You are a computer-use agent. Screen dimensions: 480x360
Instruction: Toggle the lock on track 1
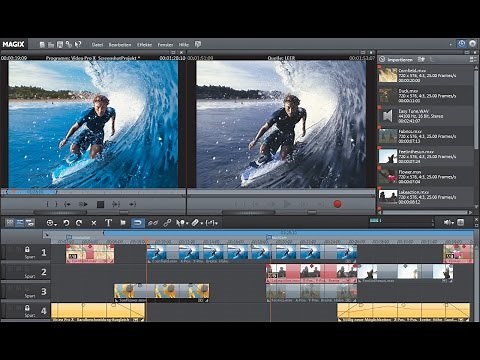click(27, 249)
